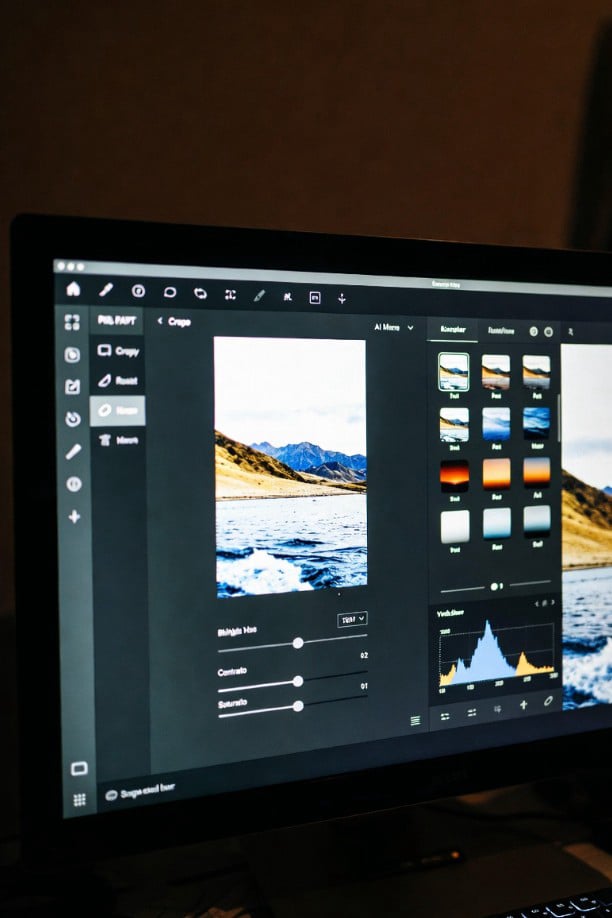612x918 pixels.
Task: Open the list lines icon beside the sliders
Action: (415, 720)
